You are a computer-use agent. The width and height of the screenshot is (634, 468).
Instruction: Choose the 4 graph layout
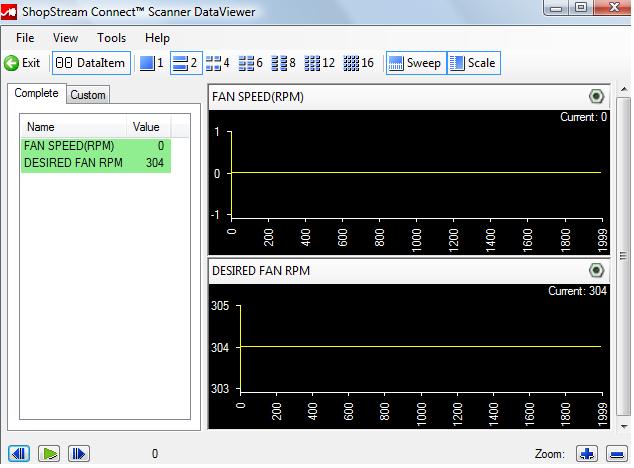click(x=218, y=63)
